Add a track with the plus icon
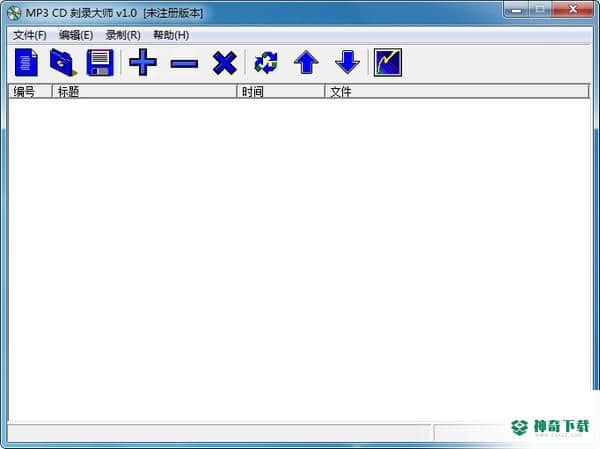Viewport: 600px width, 449px height. tap(143, 62)
